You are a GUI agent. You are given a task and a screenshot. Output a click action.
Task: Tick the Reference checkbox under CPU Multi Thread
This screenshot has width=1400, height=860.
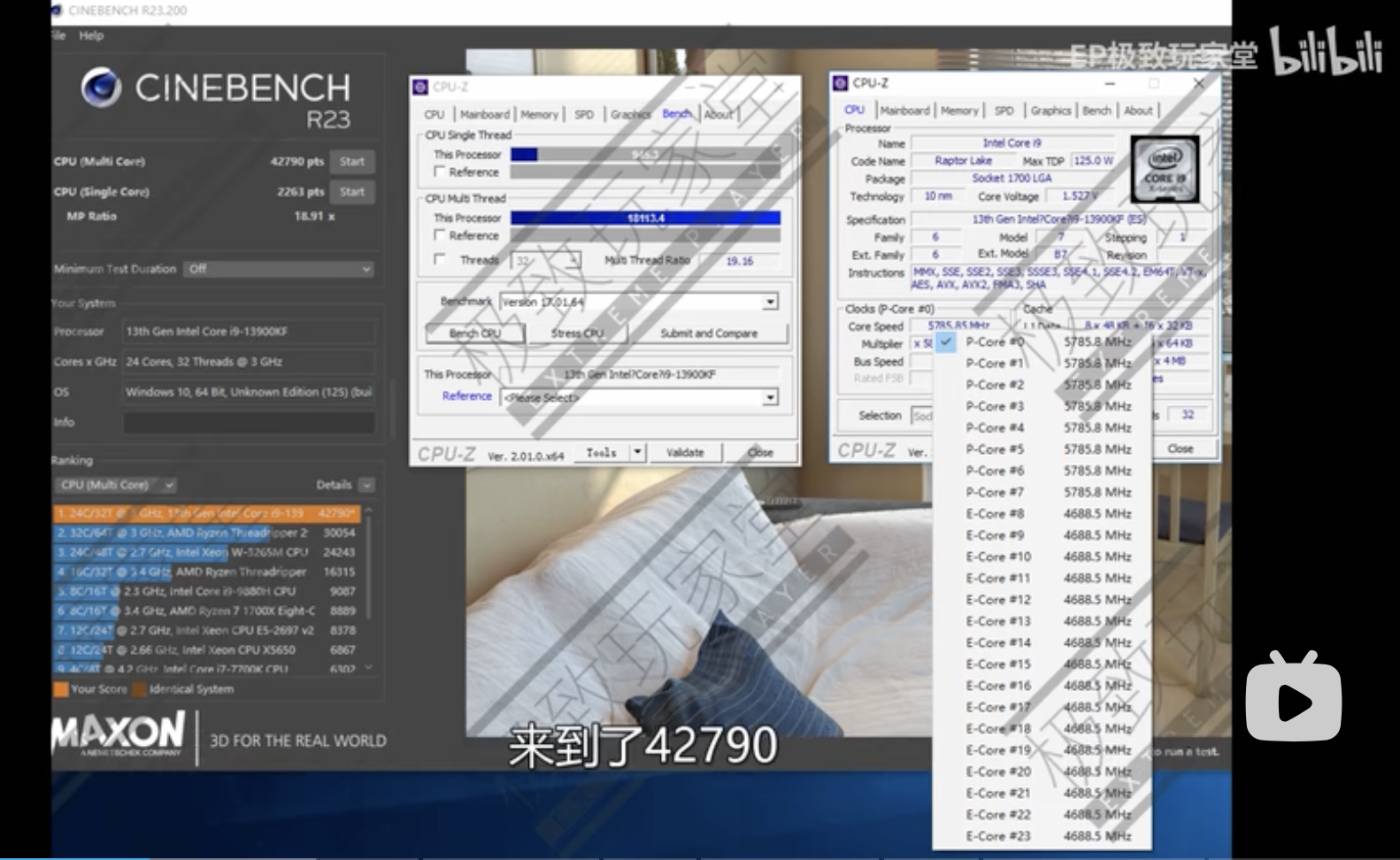point(439,235)
